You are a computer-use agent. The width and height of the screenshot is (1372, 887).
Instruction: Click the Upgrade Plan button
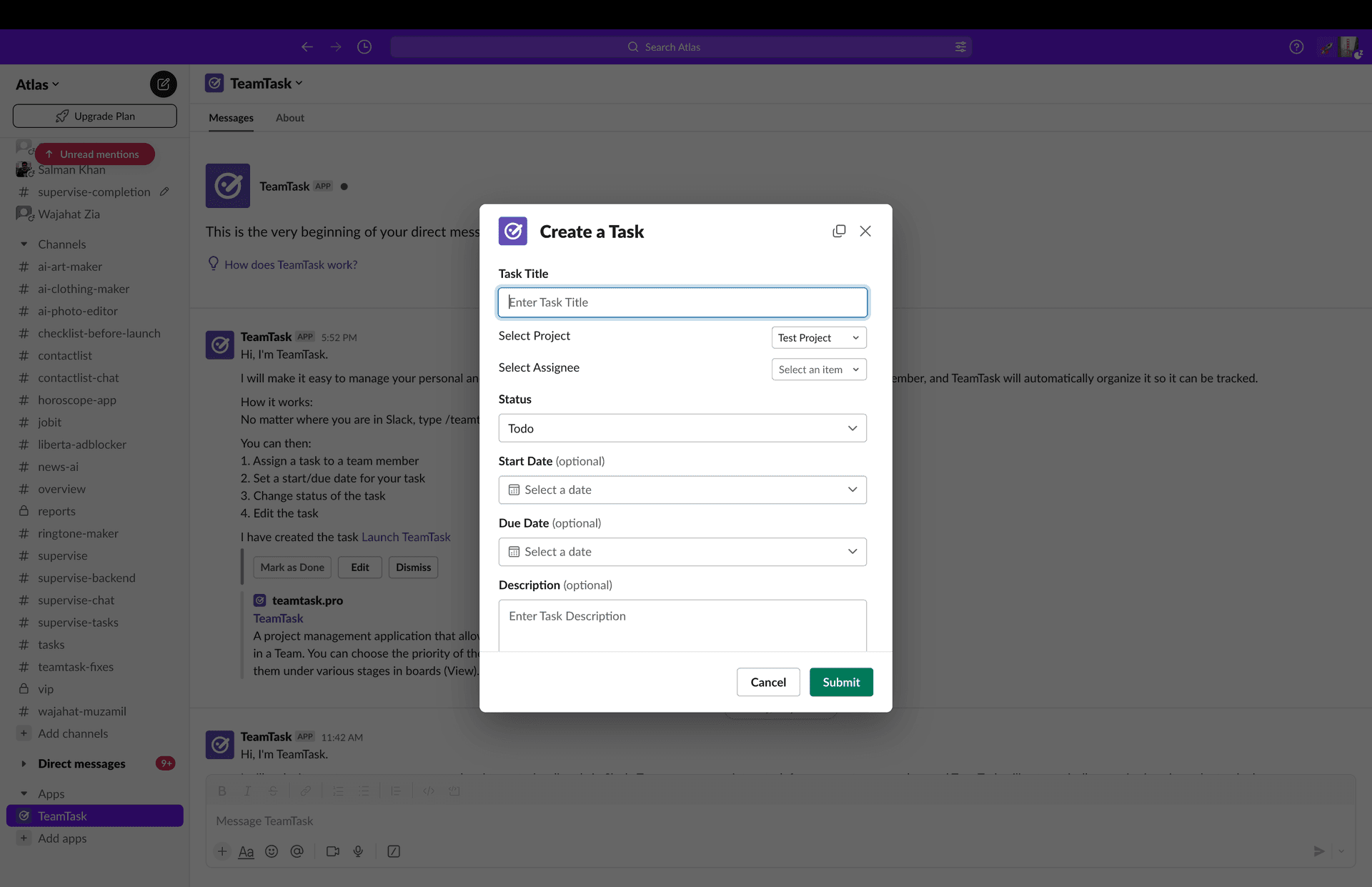[94, 116]
